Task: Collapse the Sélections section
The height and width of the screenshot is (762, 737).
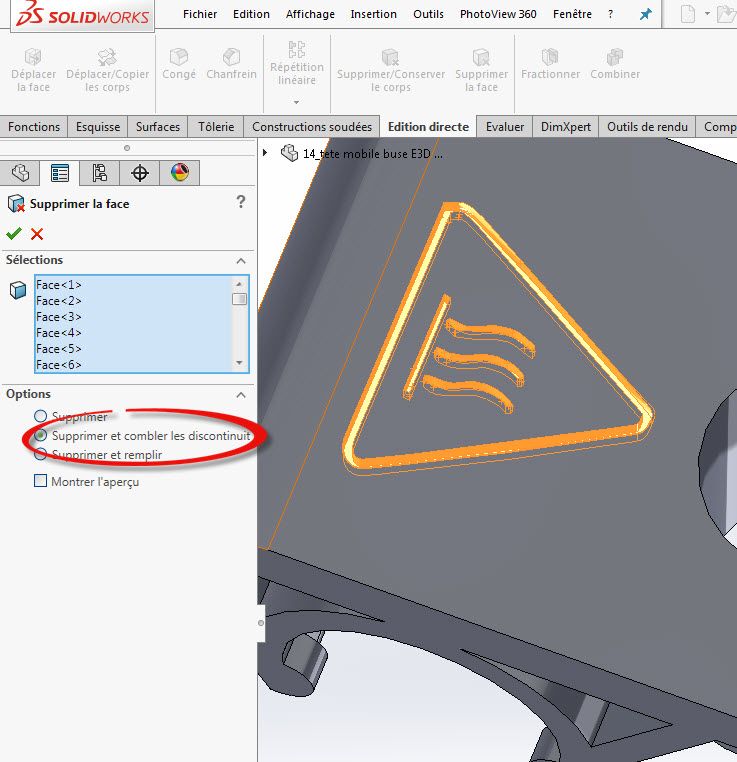Action: tap(241, 261)
